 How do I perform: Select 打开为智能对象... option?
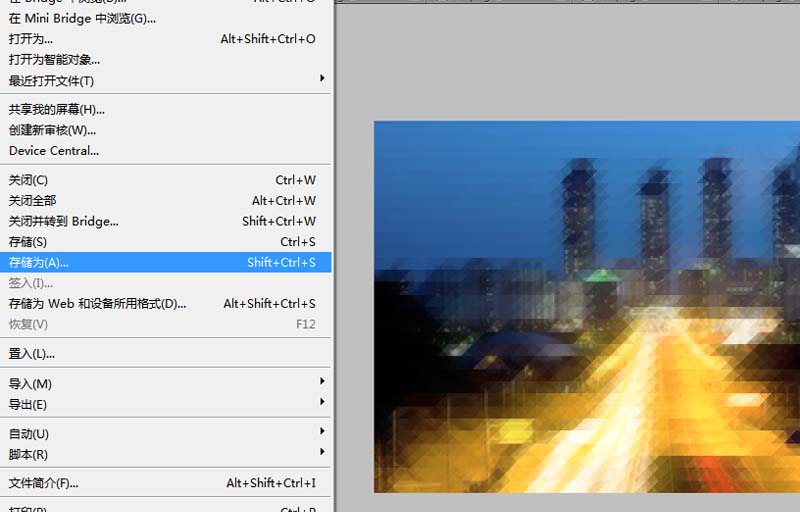pyautogui.click(x=165, y=60)
